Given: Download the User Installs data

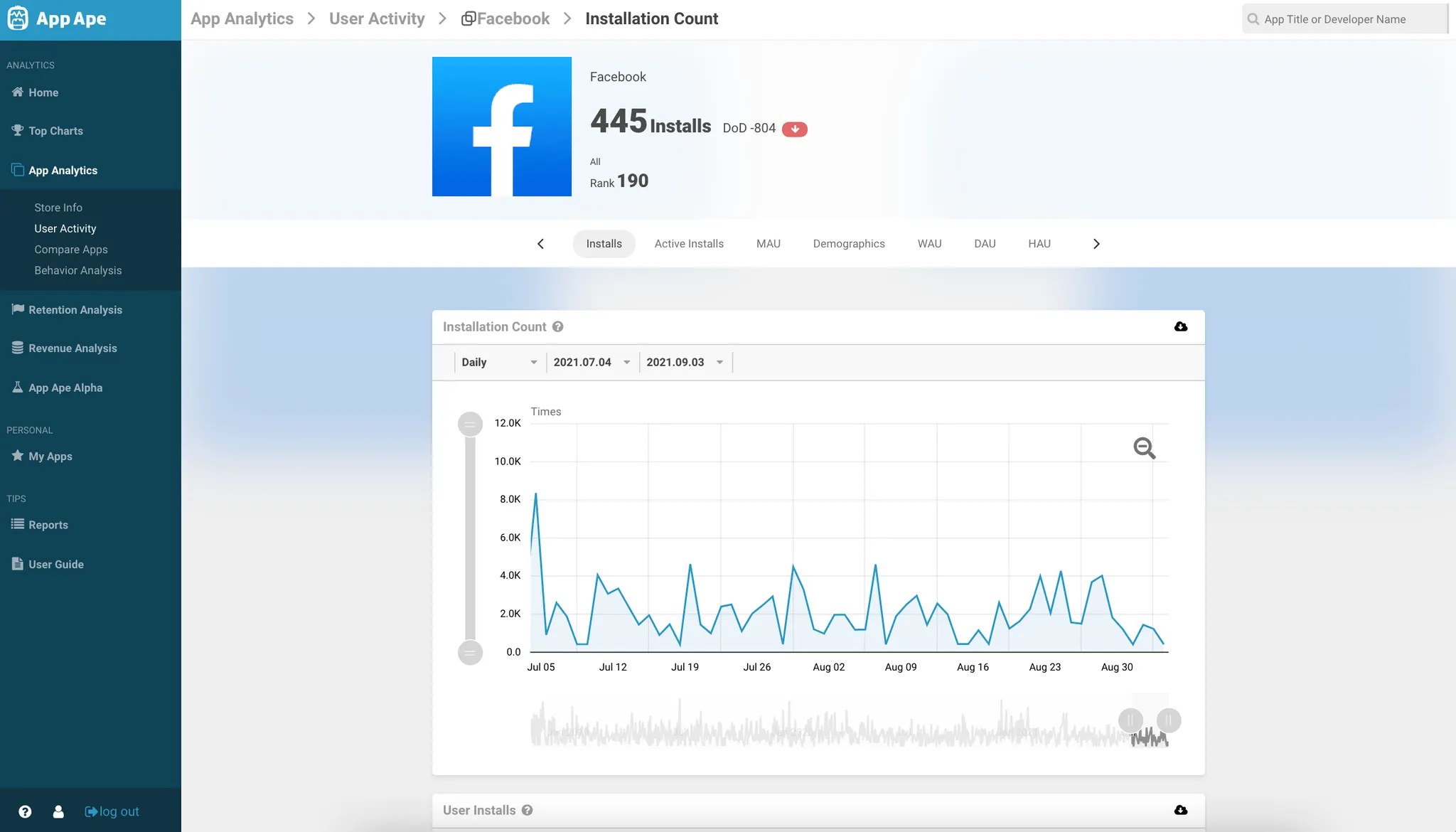Looking at the screenshot, I should pyautogui.click(x=1180, y=810).
